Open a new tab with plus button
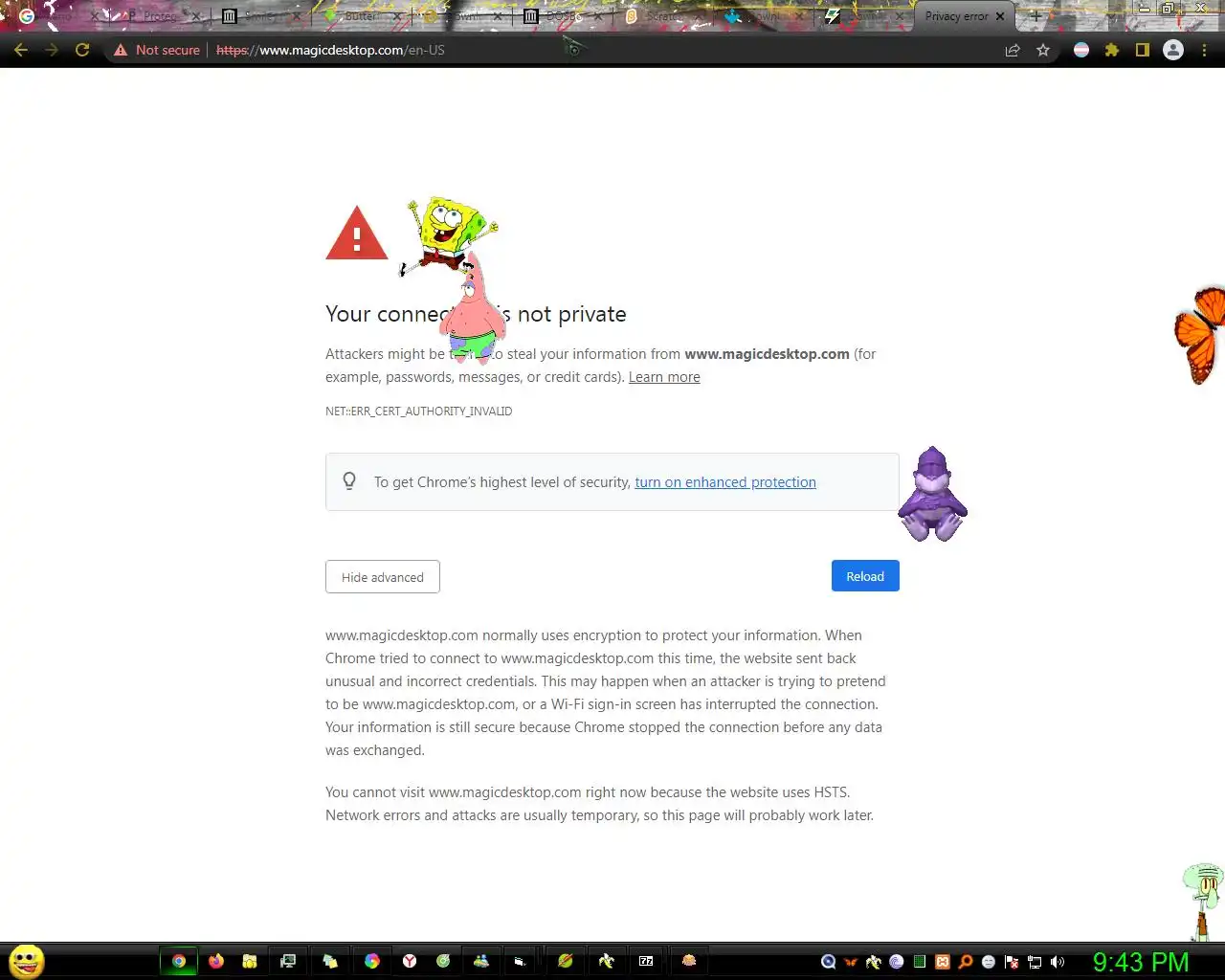The width and height of the screenshot is (1225, 980). coord(1036,16)
